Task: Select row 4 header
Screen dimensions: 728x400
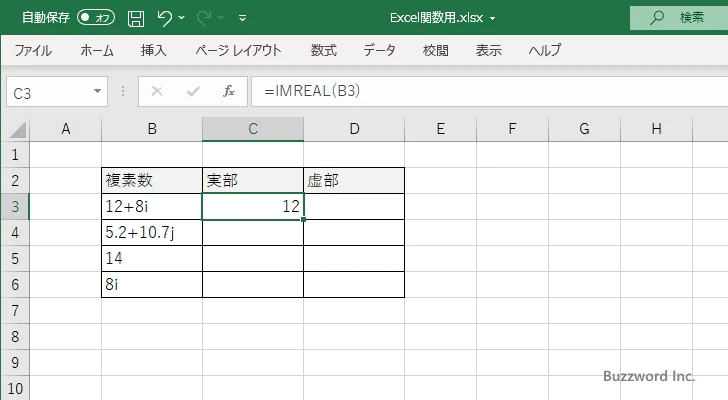Action: (x=15, y=232)
